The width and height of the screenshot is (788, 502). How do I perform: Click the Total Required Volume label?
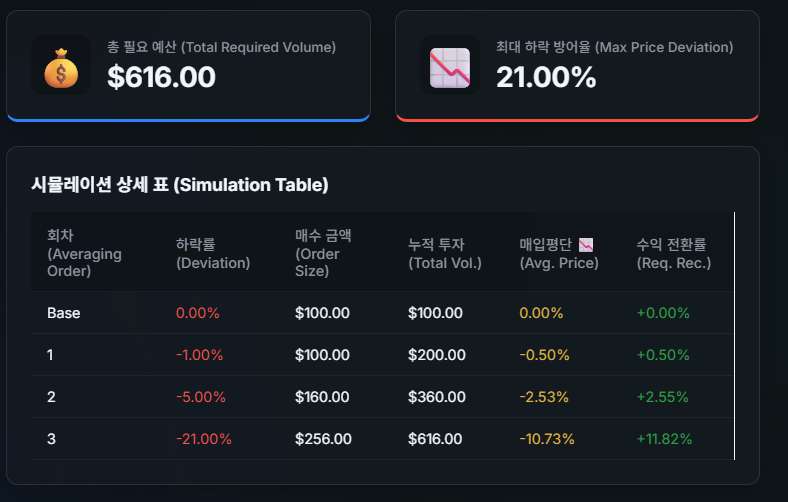coord(221,47)
